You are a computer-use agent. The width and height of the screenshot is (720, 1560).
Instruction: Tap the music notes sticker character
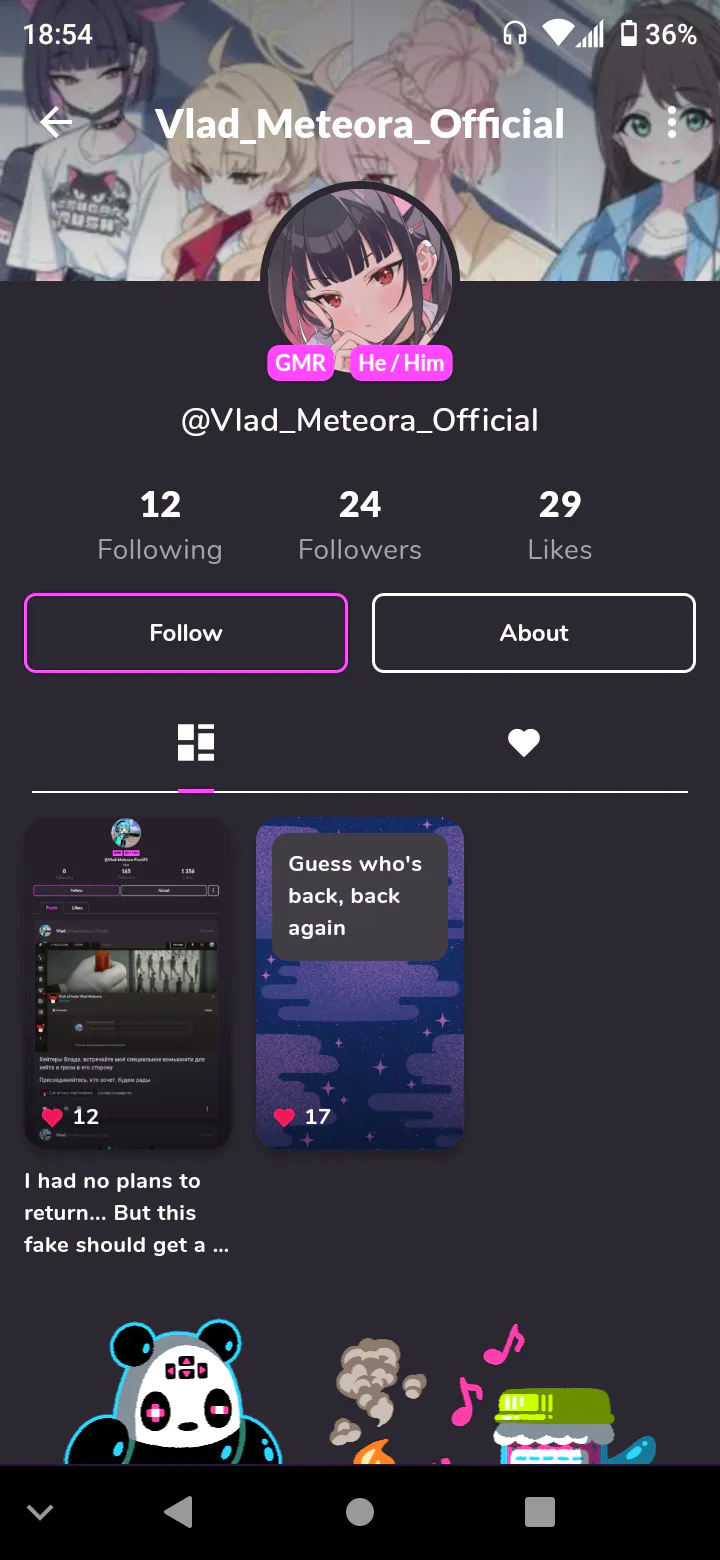point(492,1395)
